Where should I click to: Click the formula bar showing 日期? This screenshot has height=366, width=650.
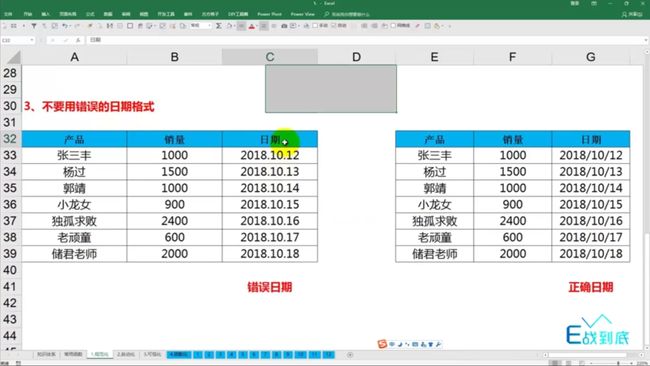(x=365, y=40)
